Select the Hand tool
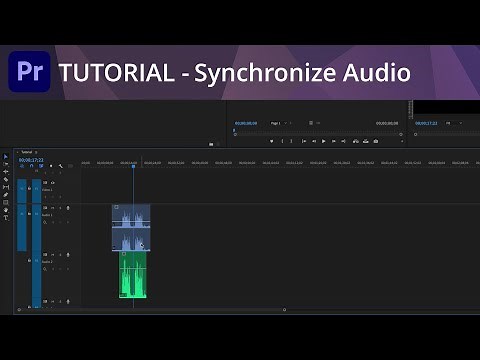480x360 pixels. [x=6, y=210]
